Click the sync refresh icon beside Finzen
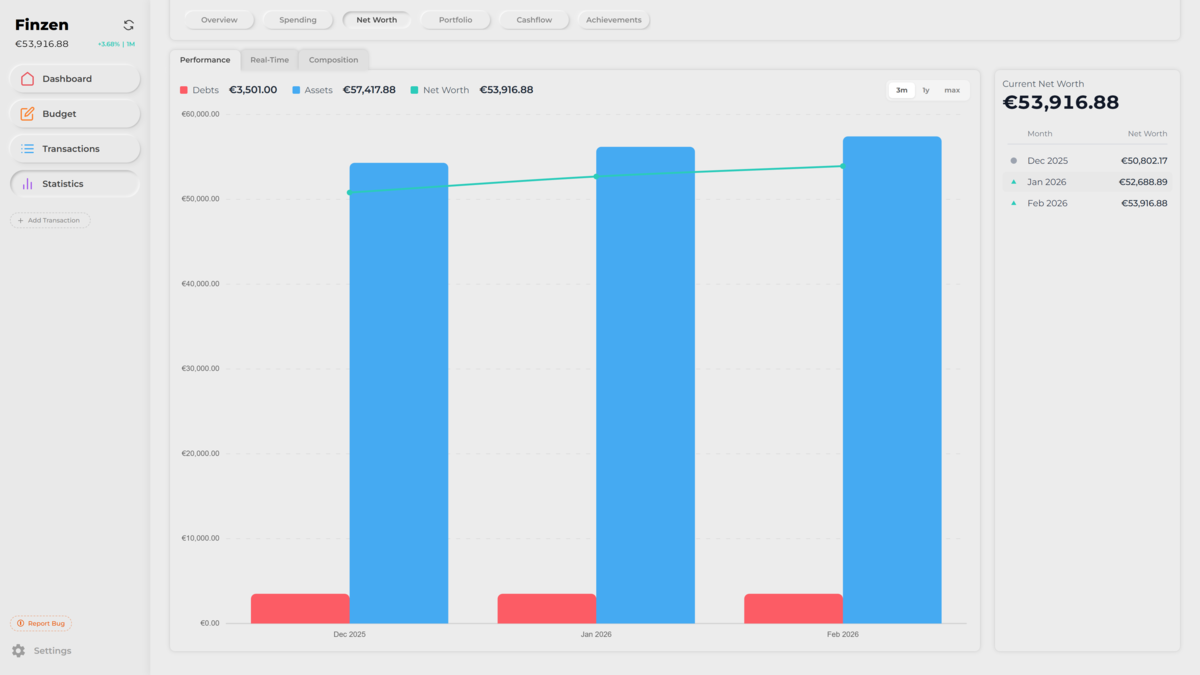The image size is (1200, 675). click(128, 25)
